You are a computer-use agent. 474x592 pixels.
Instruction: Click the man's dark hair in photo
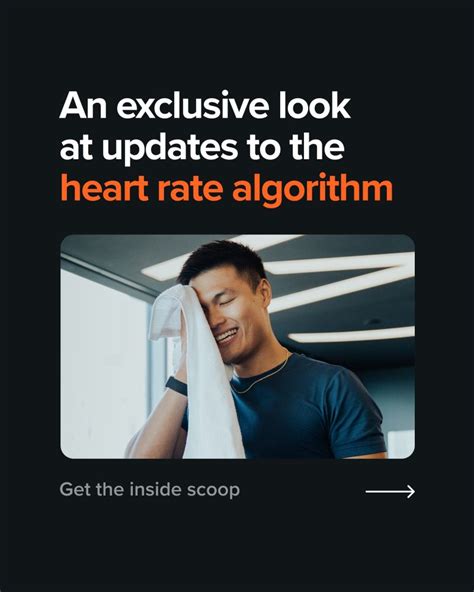(225, 261)
